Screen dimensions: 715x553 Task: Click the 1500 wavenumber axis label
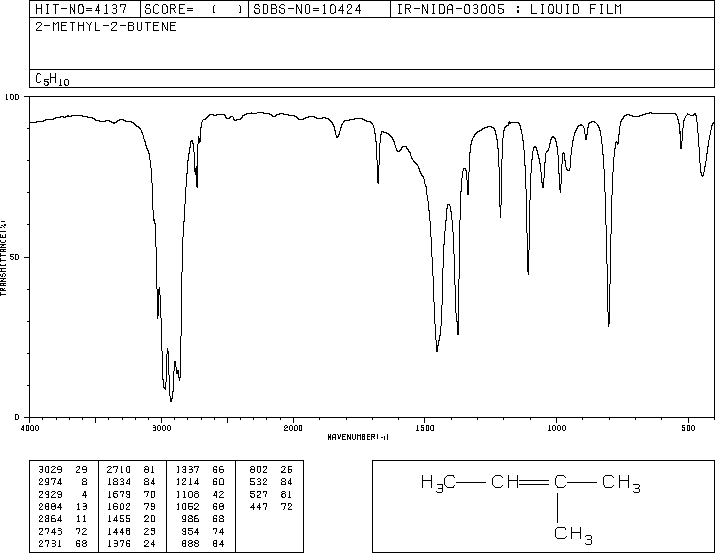point(425,428)
